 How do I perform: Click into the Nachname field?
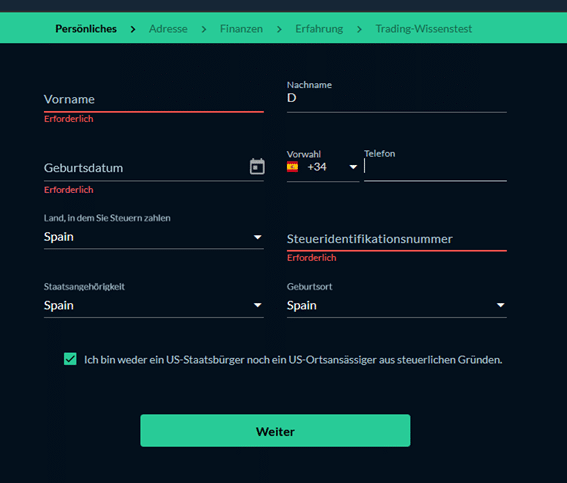[397, 98]
